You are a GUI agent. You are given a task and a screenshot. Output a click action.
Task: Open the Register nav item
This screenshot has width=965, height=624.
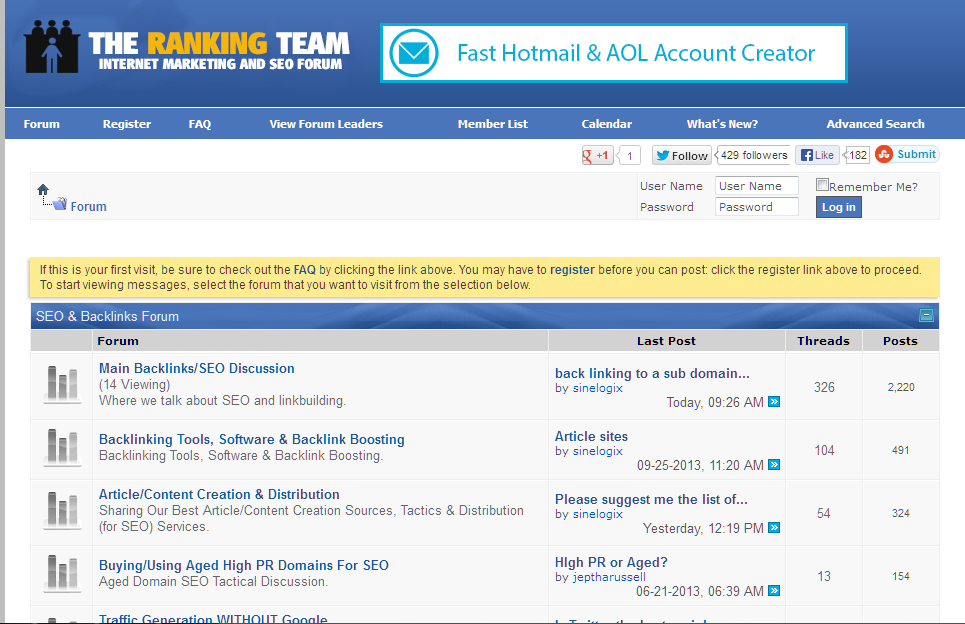[127, 124]
